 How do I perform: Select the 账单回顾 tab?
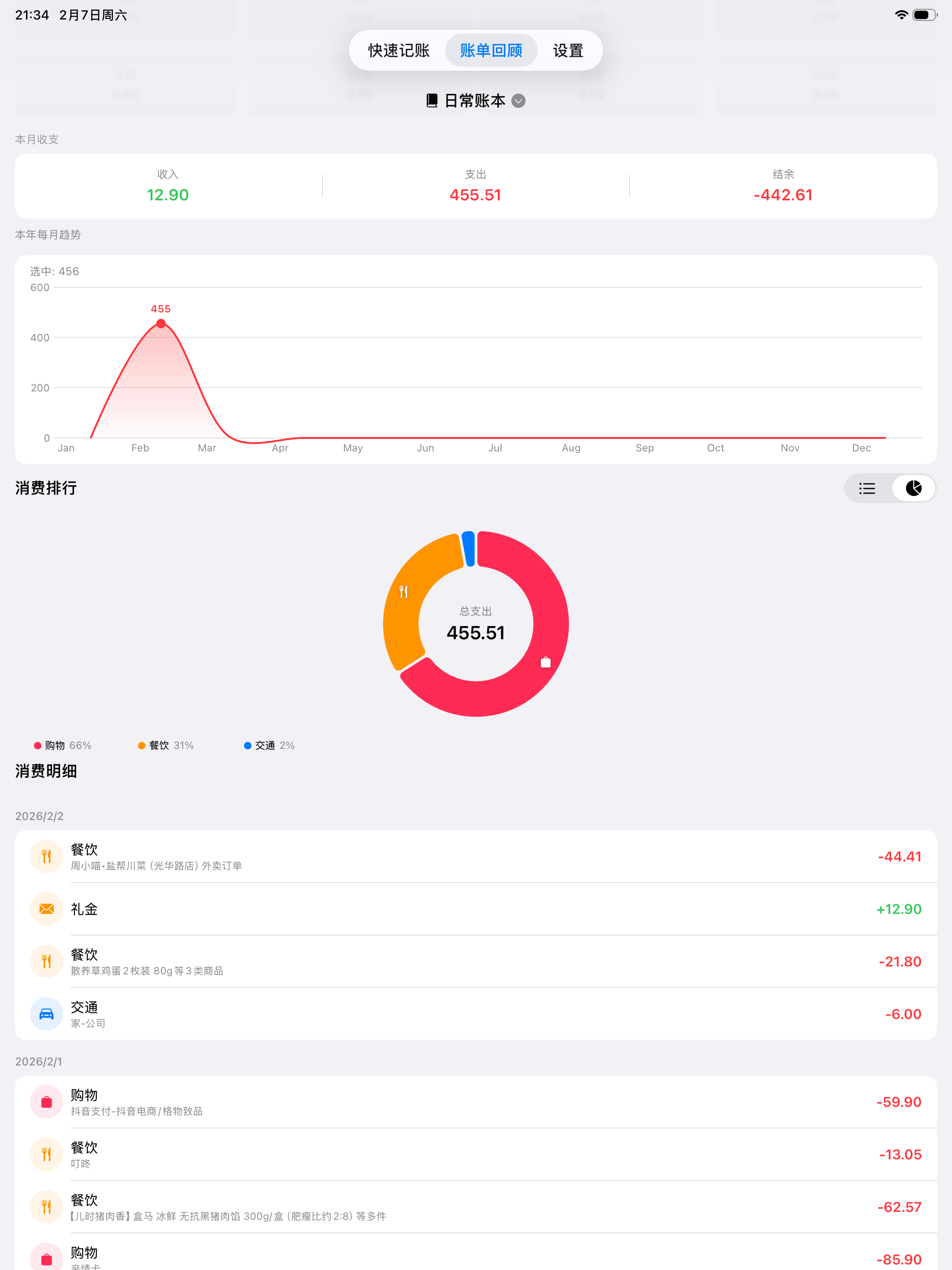[491, 51]
